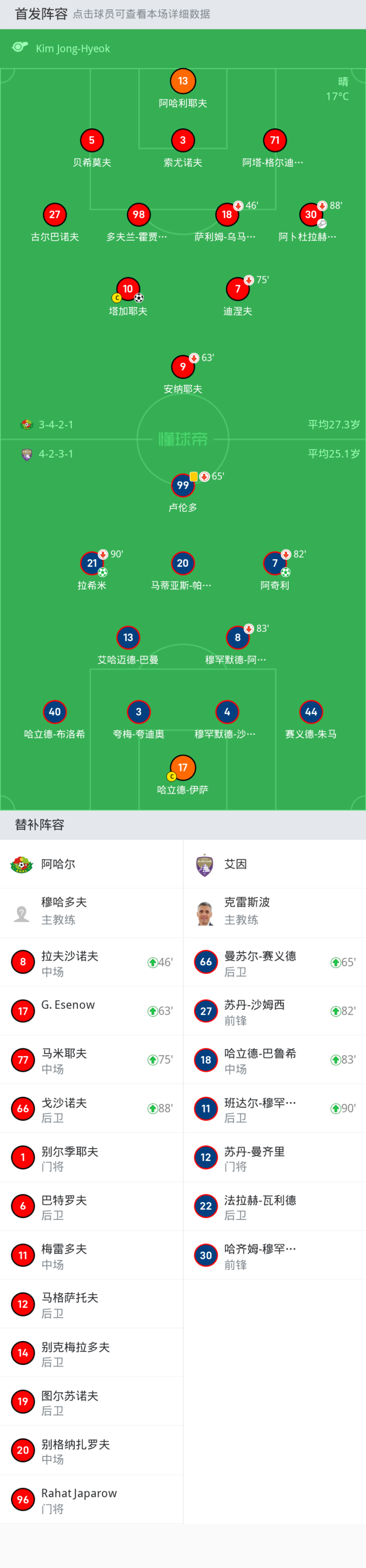This screenshot has height=1568, width=366.
Task: Click the referee whistle icon
Action: (20, 47)
